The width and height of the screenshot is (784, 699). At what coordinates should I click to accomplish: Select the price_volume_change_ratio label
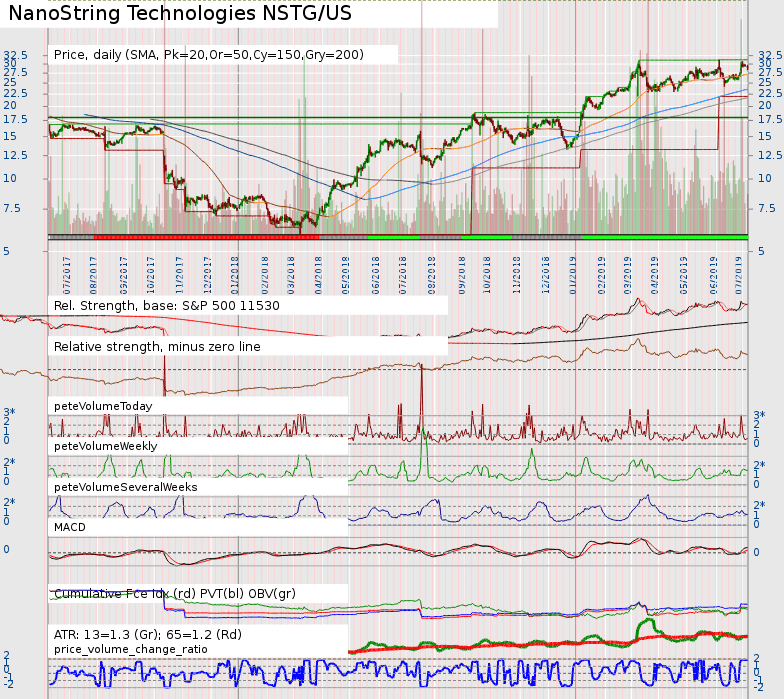(x=130, y=650)
